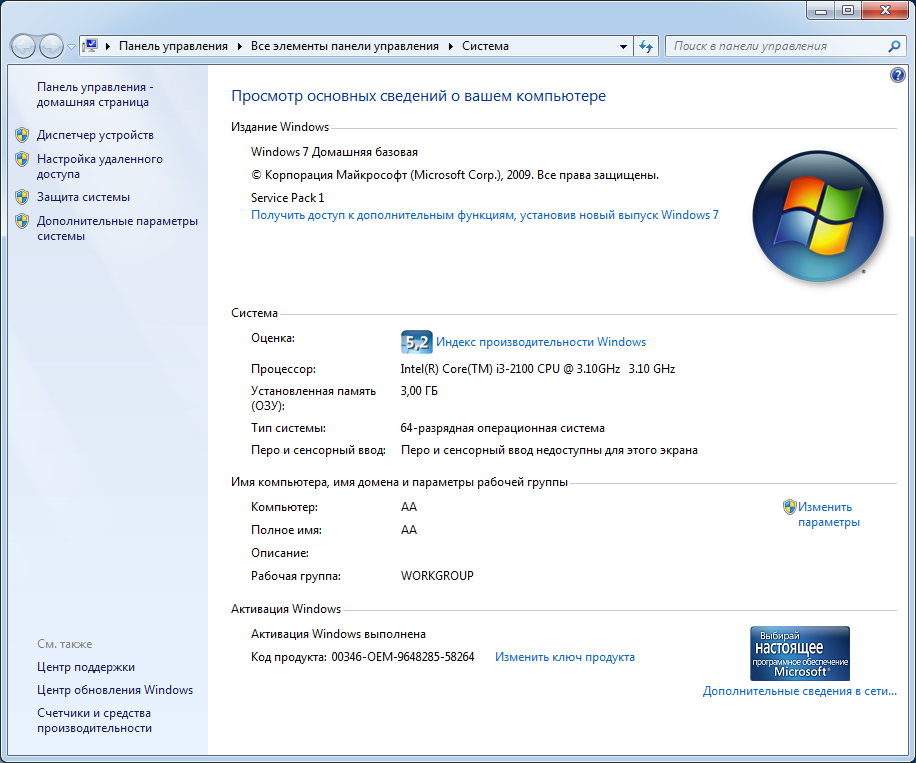This screenshot has height=763, width=916.
Task: Click the Forward navigation arrow button
Action: (x=51, y=46)
